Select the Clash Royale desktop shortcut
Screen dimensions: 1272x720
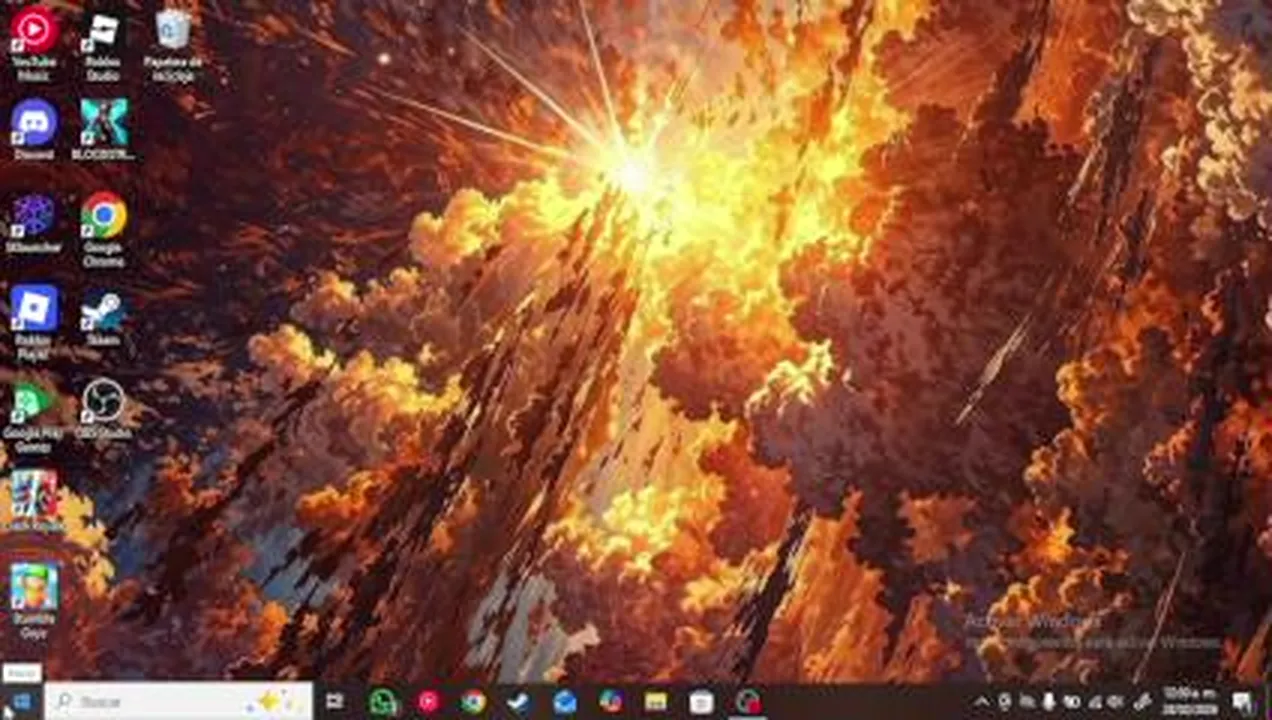tap(34, 502)
